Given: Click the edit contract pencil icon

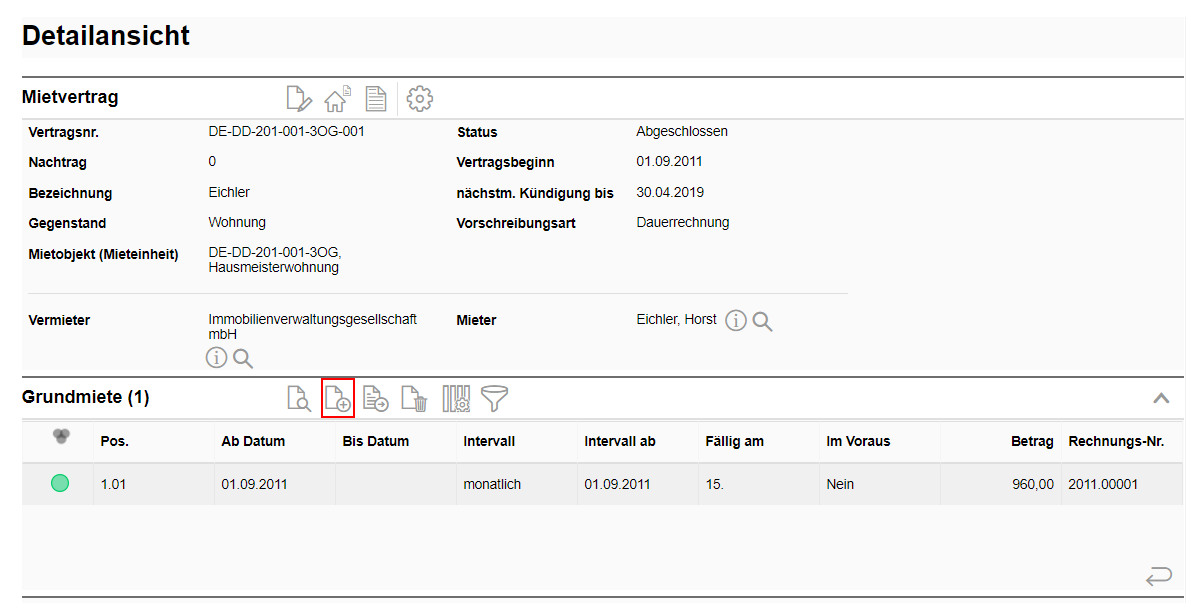Looking at the screenshot, I should click(x=298, y=99).
